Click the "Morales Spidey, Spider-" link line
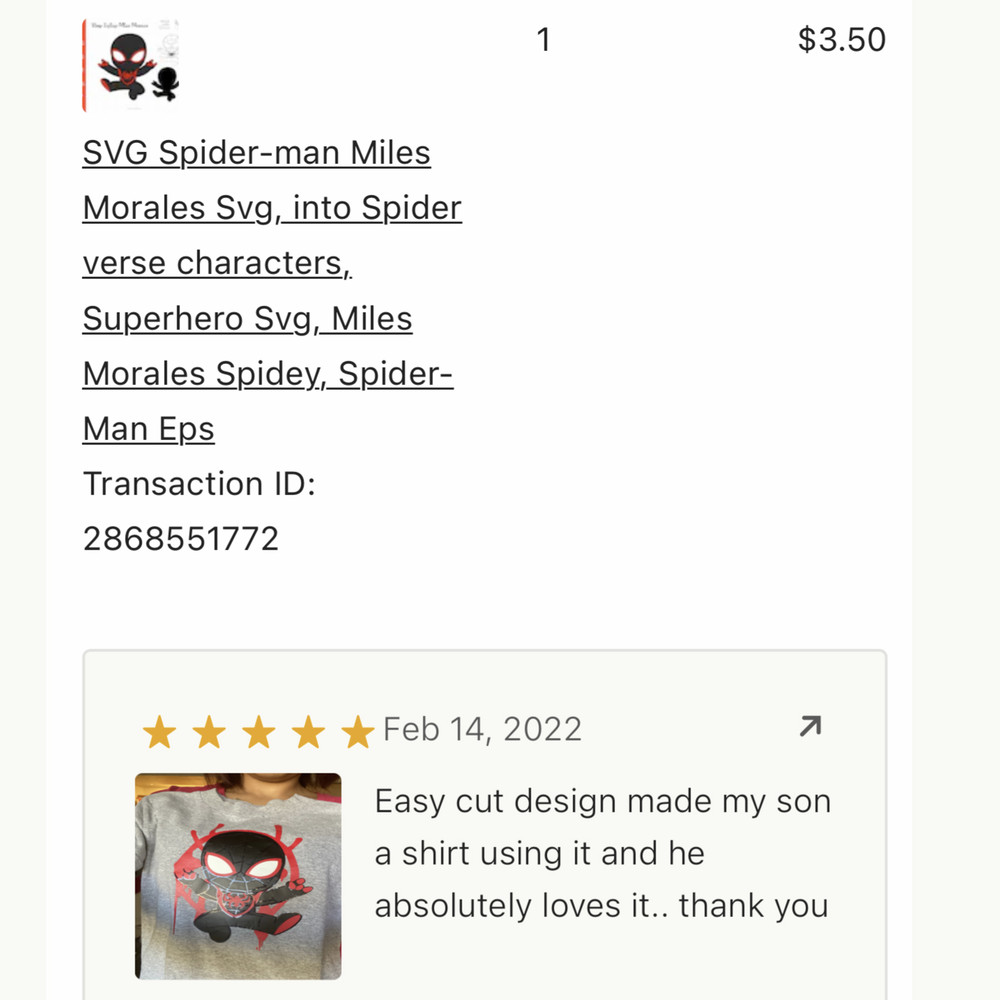This screenshot has width=1000, height=1000. pyautogui.click(x=268, y=374)
